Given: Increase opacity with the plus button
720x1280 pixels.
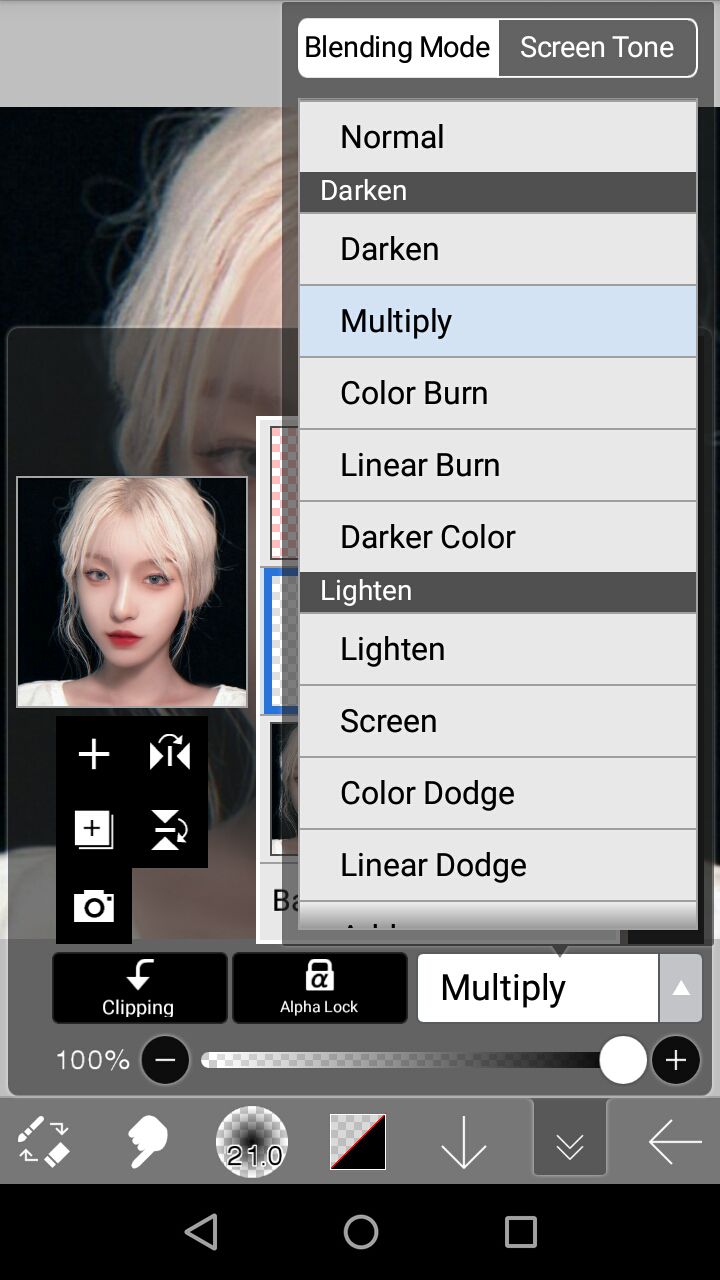Looking at the screenshot, I should (675, 1060).
